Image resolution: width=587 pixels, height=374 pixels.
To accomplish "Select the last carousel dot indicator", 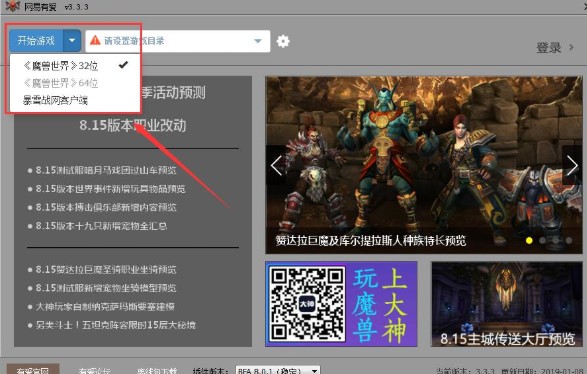I will 569,240.
